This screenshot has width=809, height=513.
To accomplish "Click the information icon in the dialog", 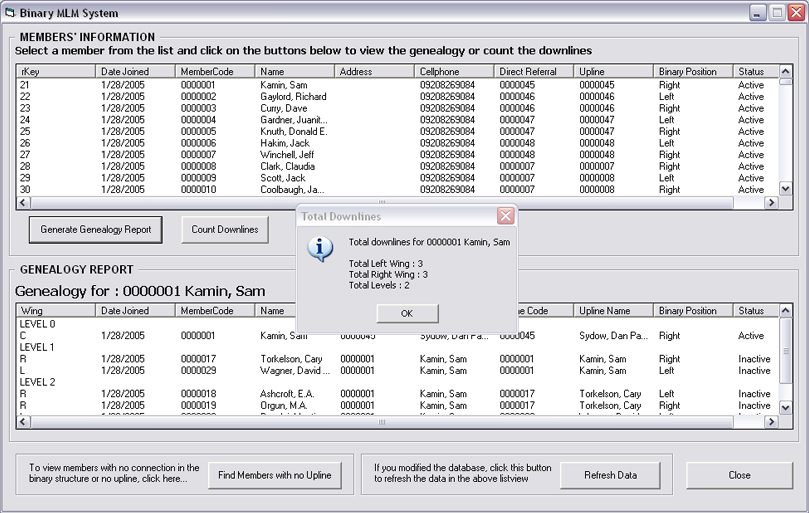I will tap(320, 249).
